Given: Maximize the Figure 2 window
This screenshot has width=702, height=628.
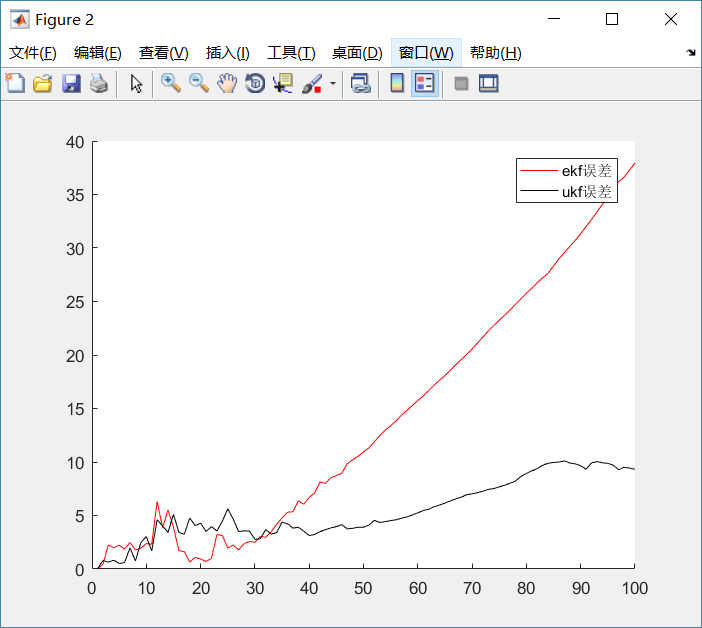Looking at the screenshot, I should [612, 19].
